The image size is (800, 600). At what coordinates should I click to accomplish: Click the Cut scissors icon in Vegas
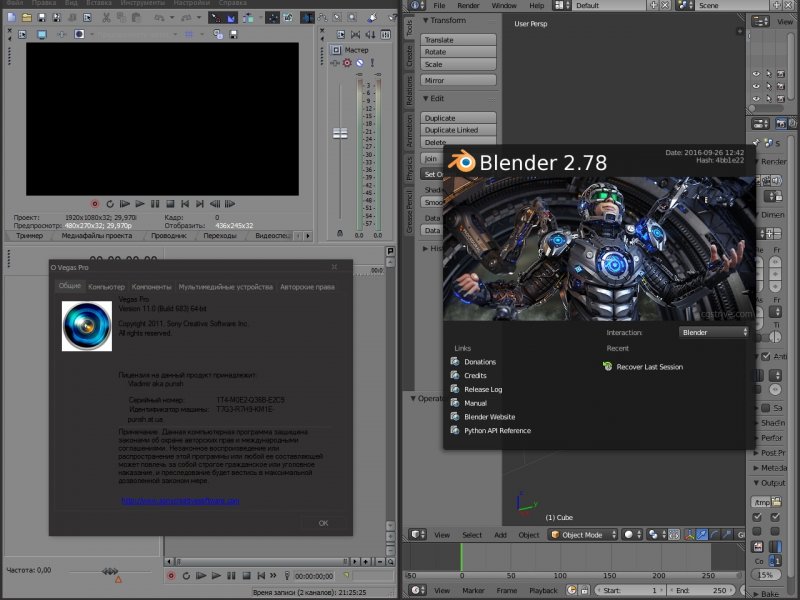pyautogui.click(x=106, y=18)
